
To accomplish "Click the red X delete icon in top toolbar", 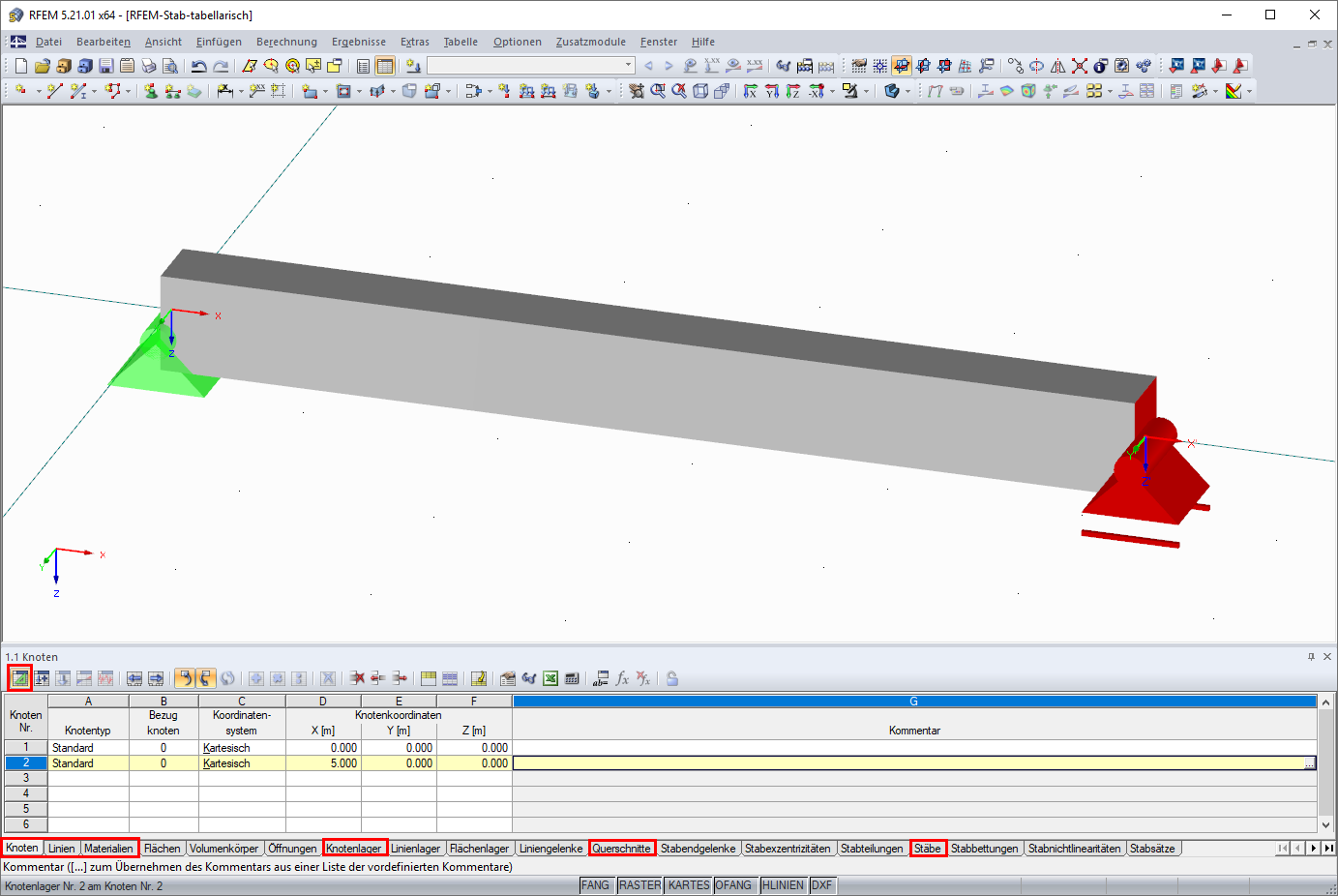I will click(1080, 66).
